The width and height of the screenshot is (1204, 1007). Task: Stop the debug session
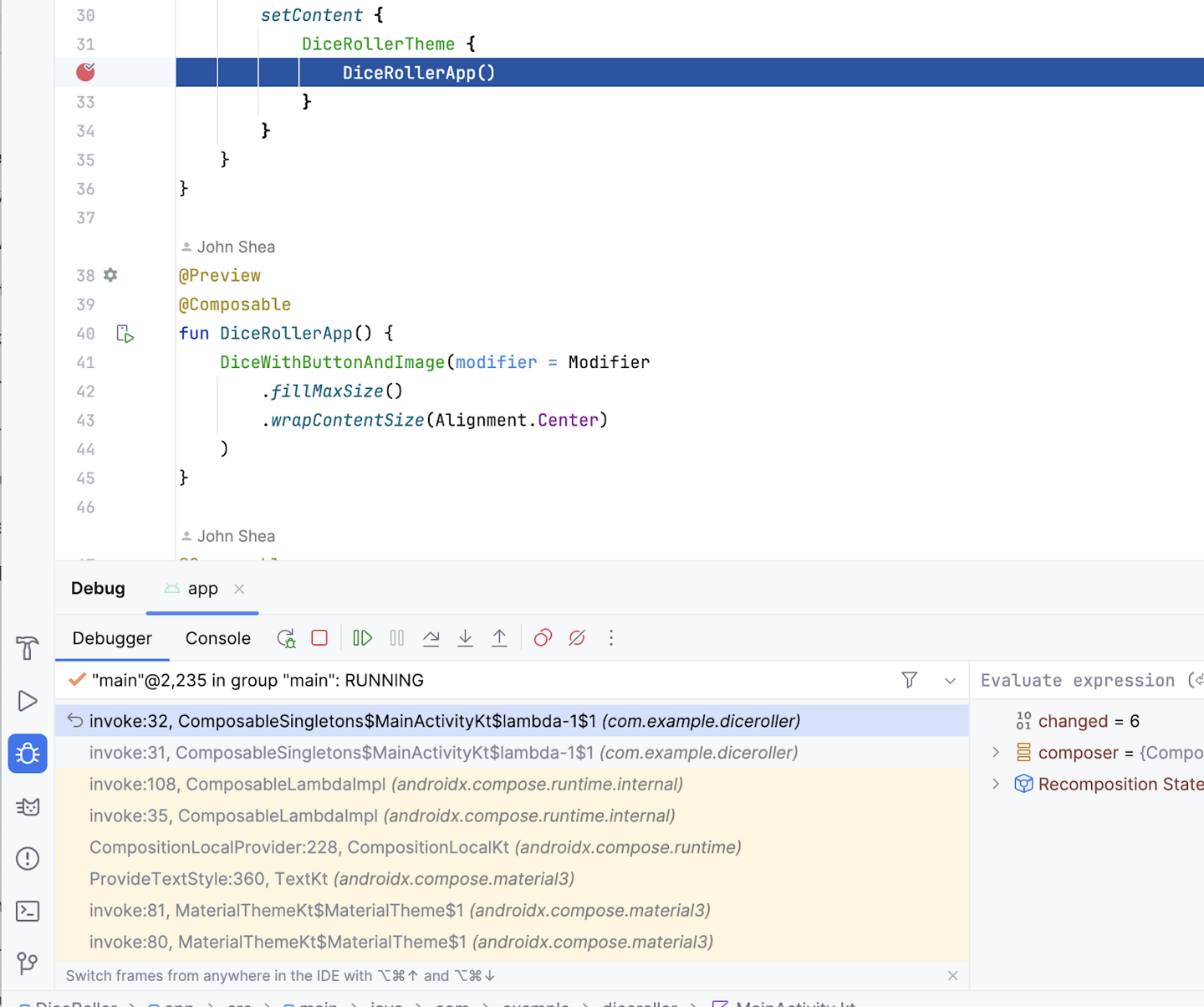[319, 638]
